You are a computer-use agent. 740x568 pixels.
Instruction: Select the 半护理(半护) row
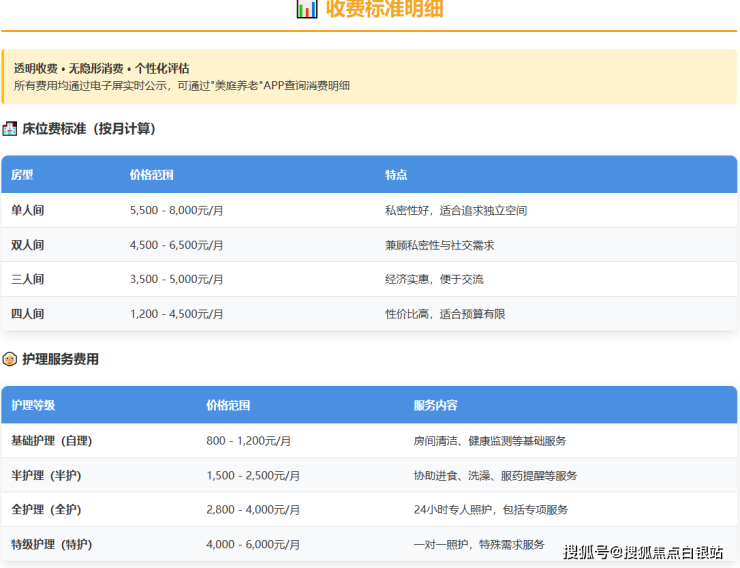tap(46, 475)
